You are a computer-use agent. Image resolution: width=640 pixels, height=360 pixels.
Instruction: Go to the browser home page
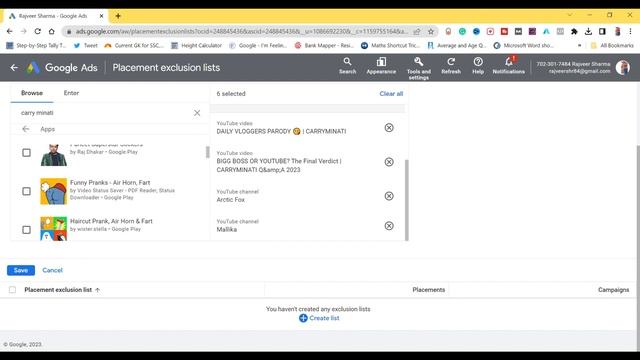click(51, 31)
